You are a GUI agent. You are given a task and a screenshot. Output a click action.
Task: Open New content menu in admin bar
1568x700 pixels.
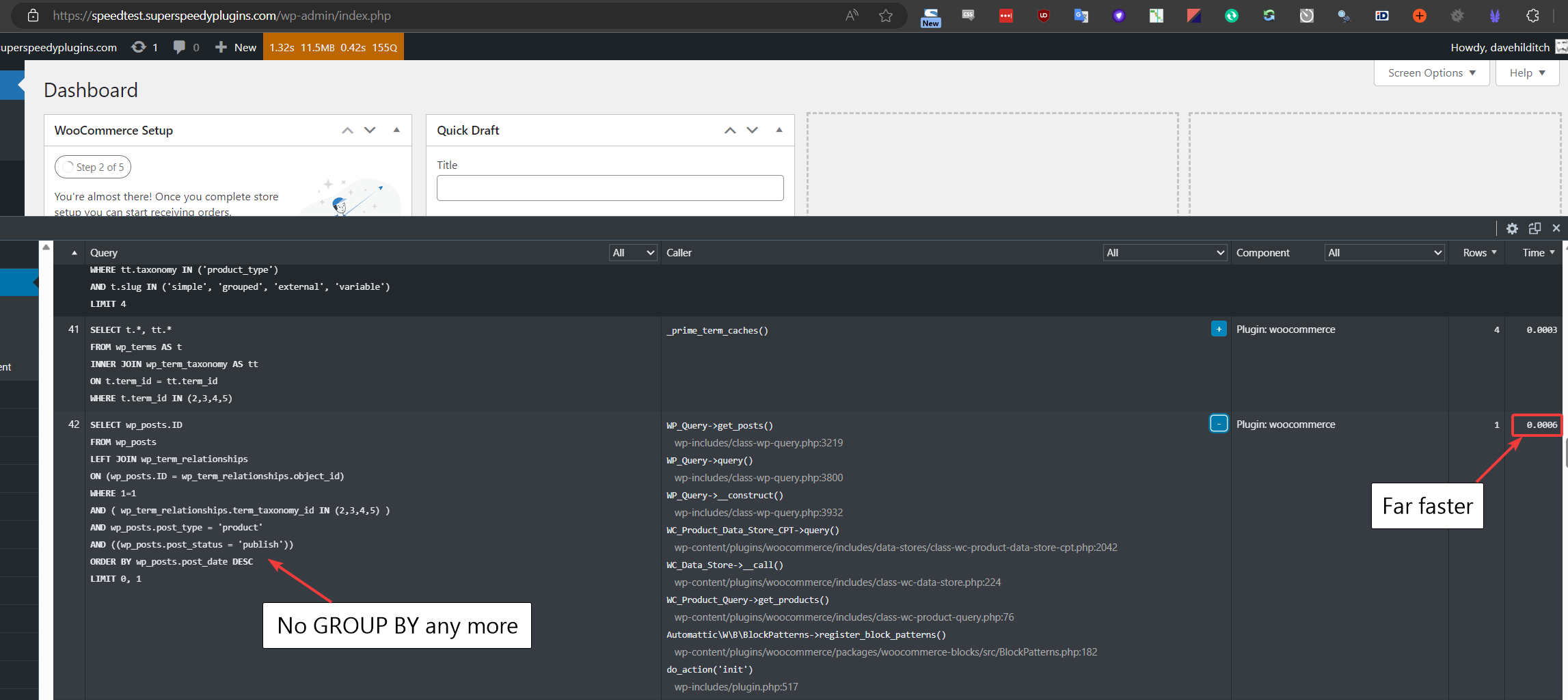click(236, 47)
